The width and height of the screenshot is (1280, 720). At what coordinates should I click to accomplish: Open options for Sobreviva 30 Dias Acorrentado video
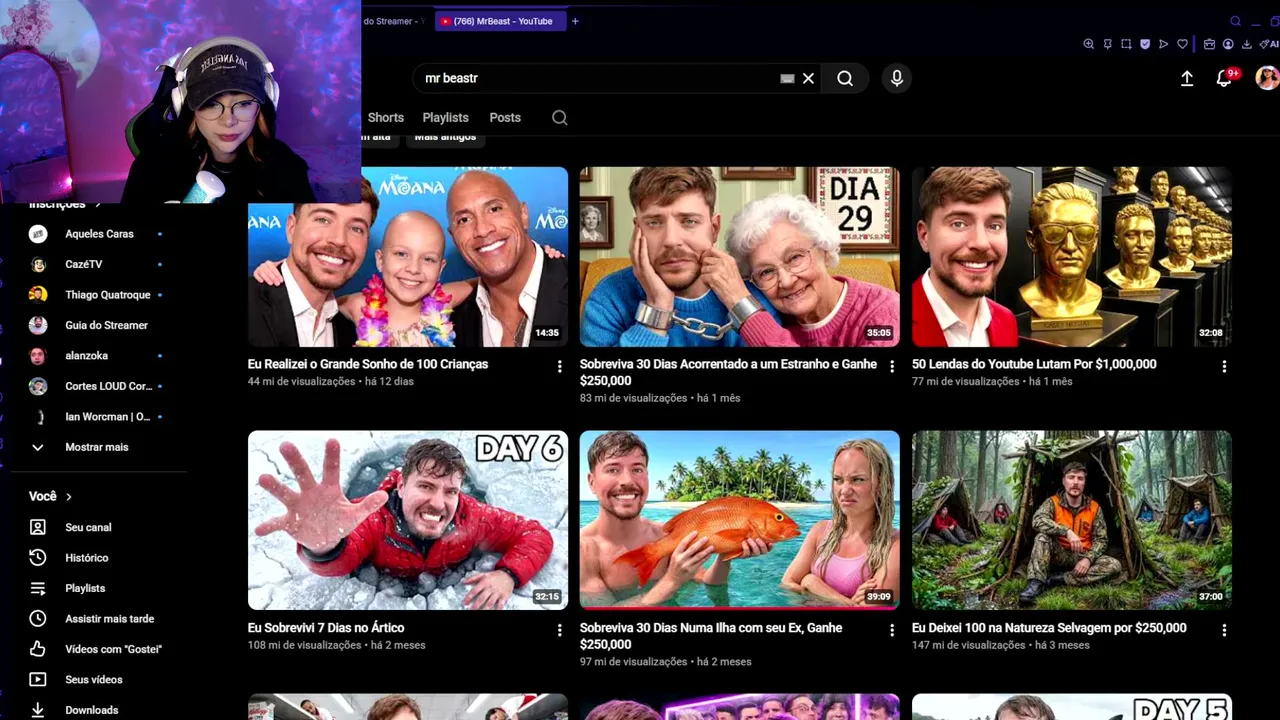point(892,367)
